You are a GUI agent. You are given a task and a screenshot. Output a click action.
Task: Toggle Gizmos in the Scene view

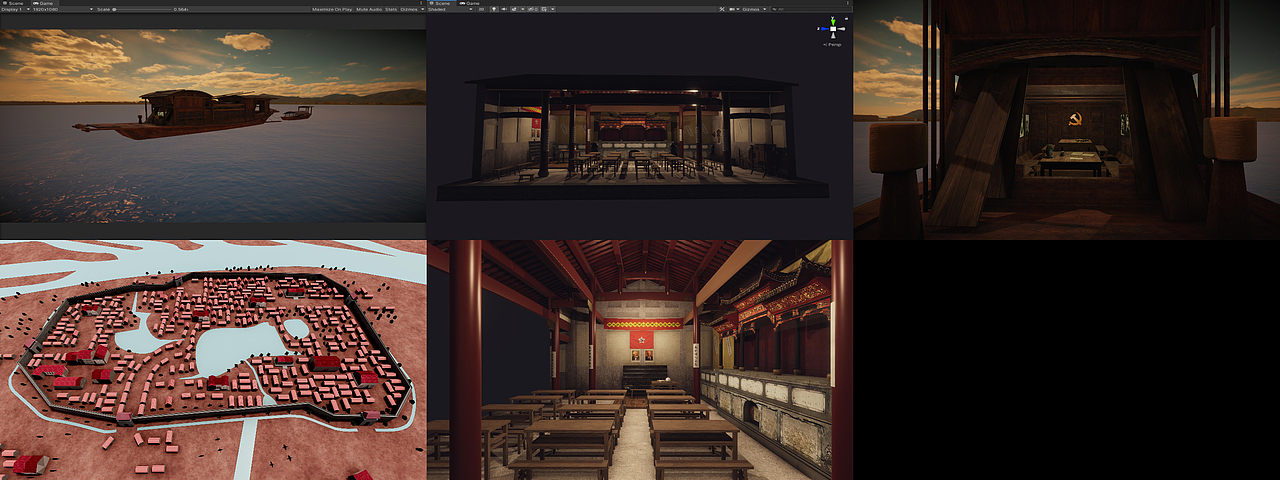(750, 9)
